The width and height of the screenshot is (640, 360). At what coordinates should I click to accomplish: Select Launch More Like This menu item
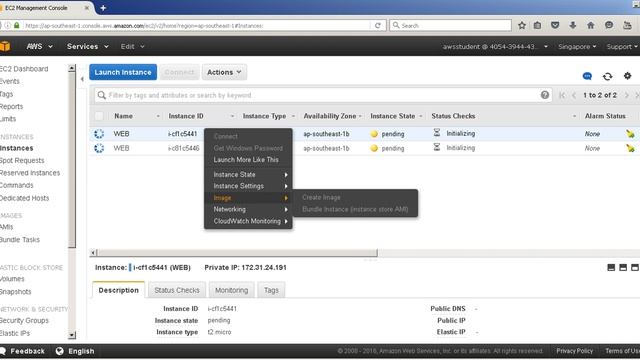246,160
